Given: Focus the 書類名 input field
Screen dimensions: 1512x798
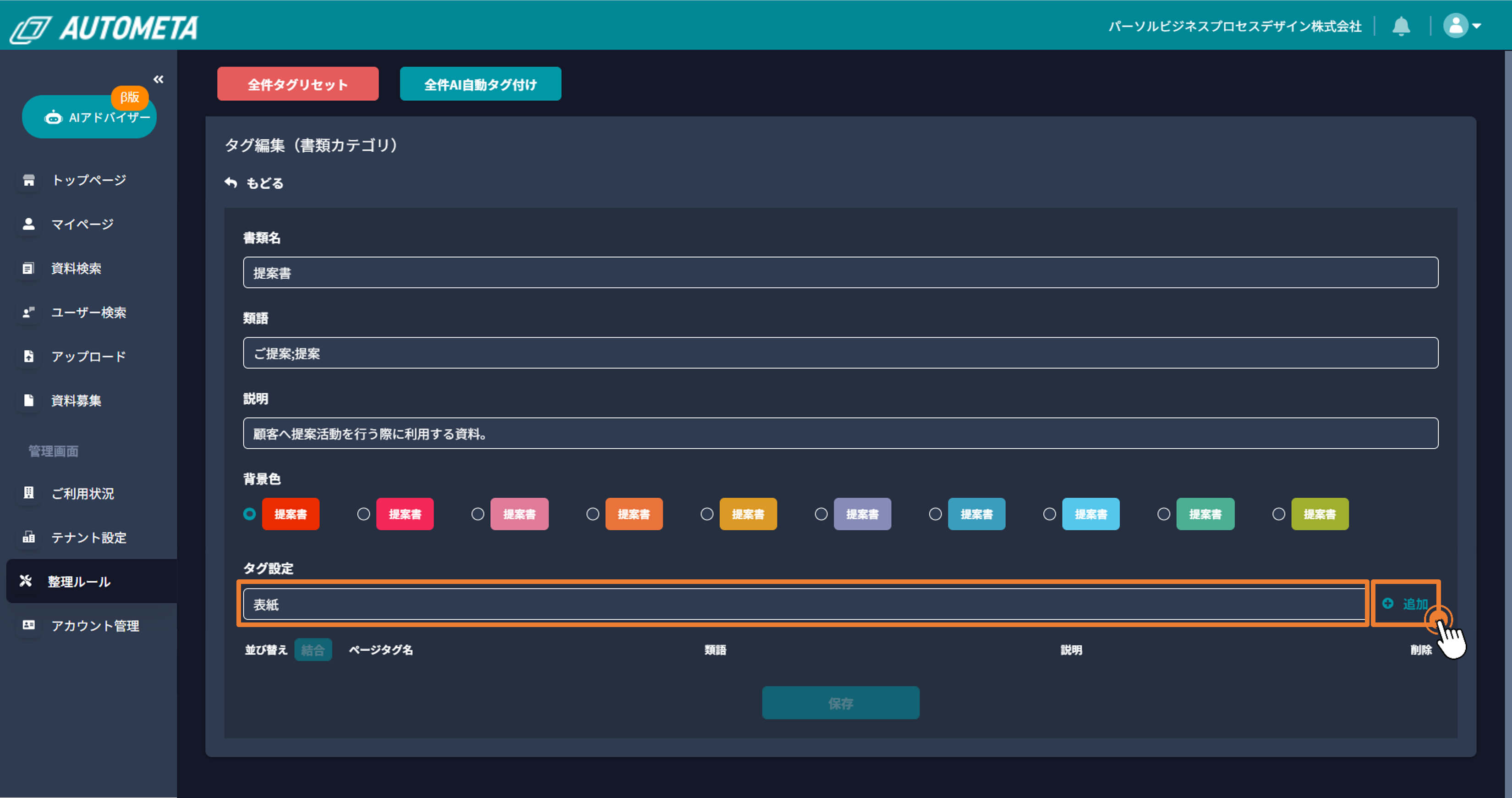Looking at the screenshot, I should [x=840, y=272].
